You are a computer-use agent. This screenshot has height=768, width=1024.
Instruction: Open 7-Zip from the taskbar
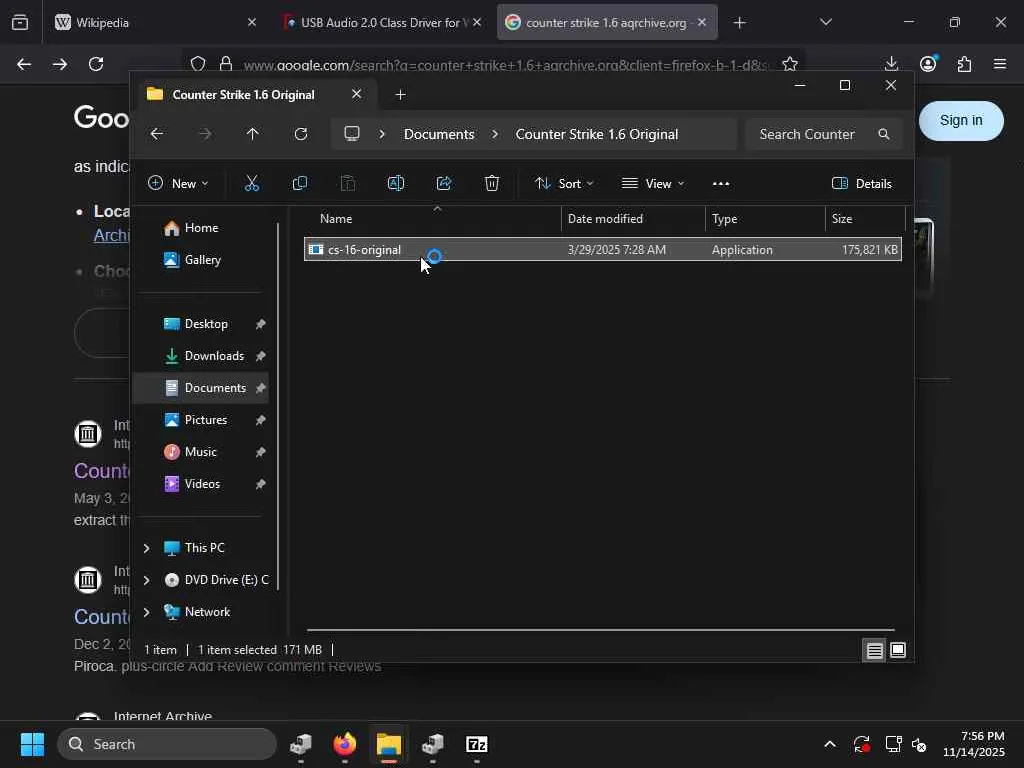click(x=477, y=744)
